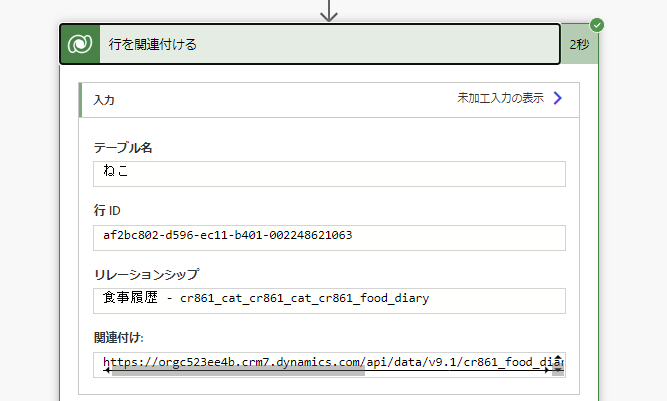Image resolution: width=667 pixels, height=401 pixels.
Task: Click the 2秒 duration badge
Action: pyautogui.click(x=579, y=44)
